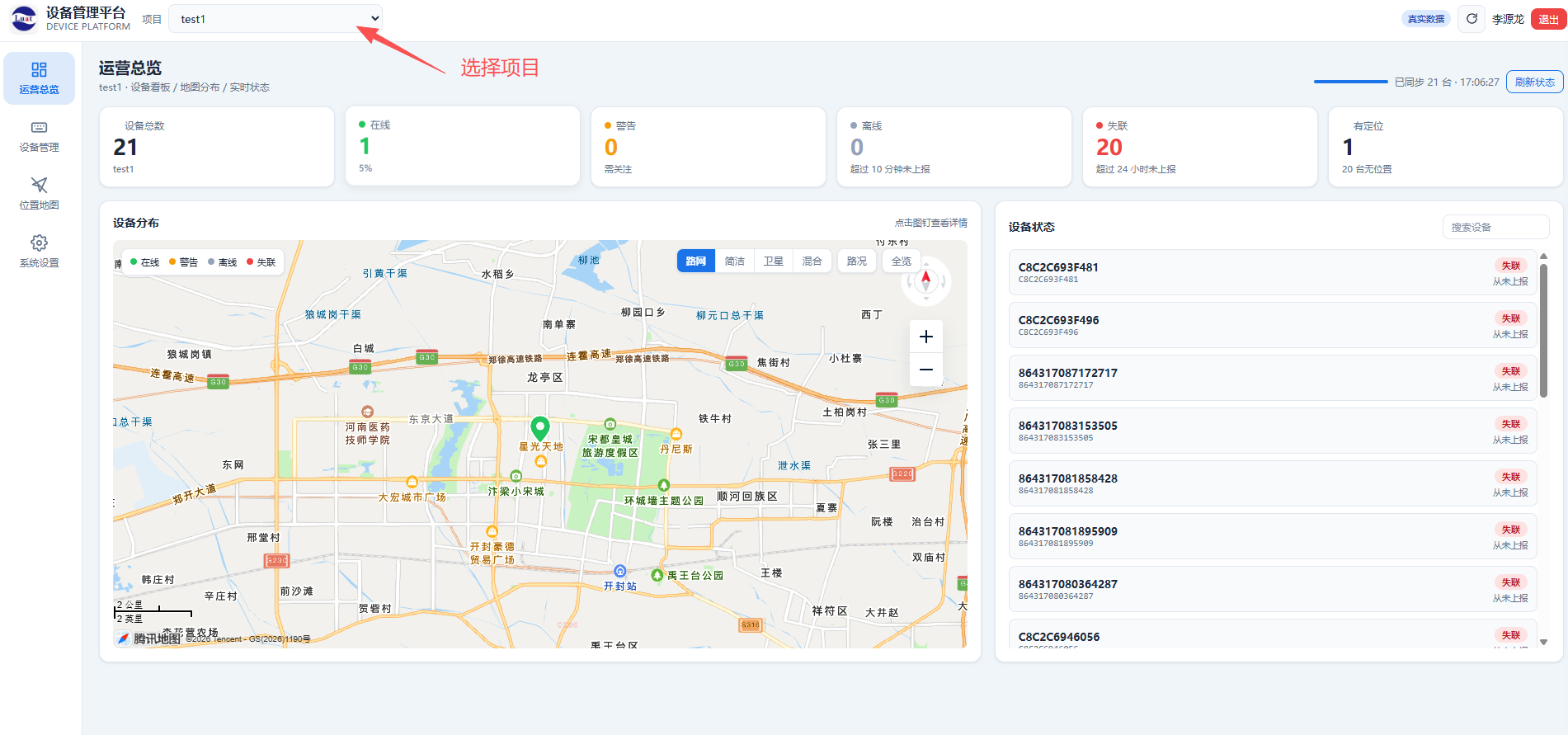The width and height of the screenshot is (1568, 735).
Task: Select the 混合 map type
Action: point(812,261)
